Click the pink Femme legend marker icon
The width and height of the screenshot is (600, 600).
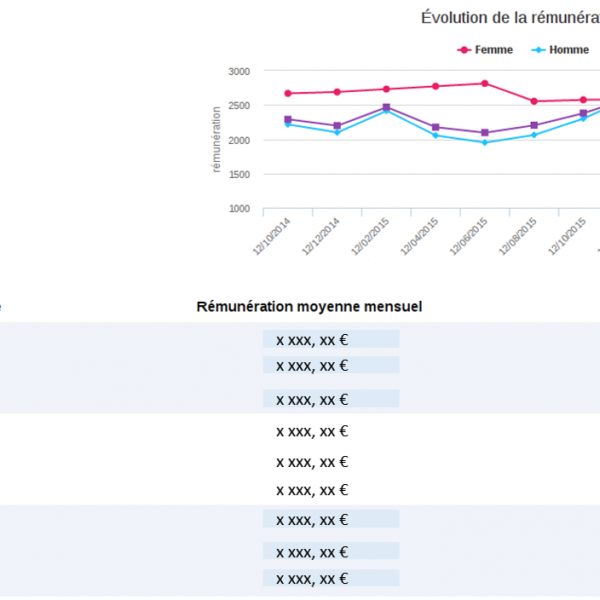[x=464, y=49]
